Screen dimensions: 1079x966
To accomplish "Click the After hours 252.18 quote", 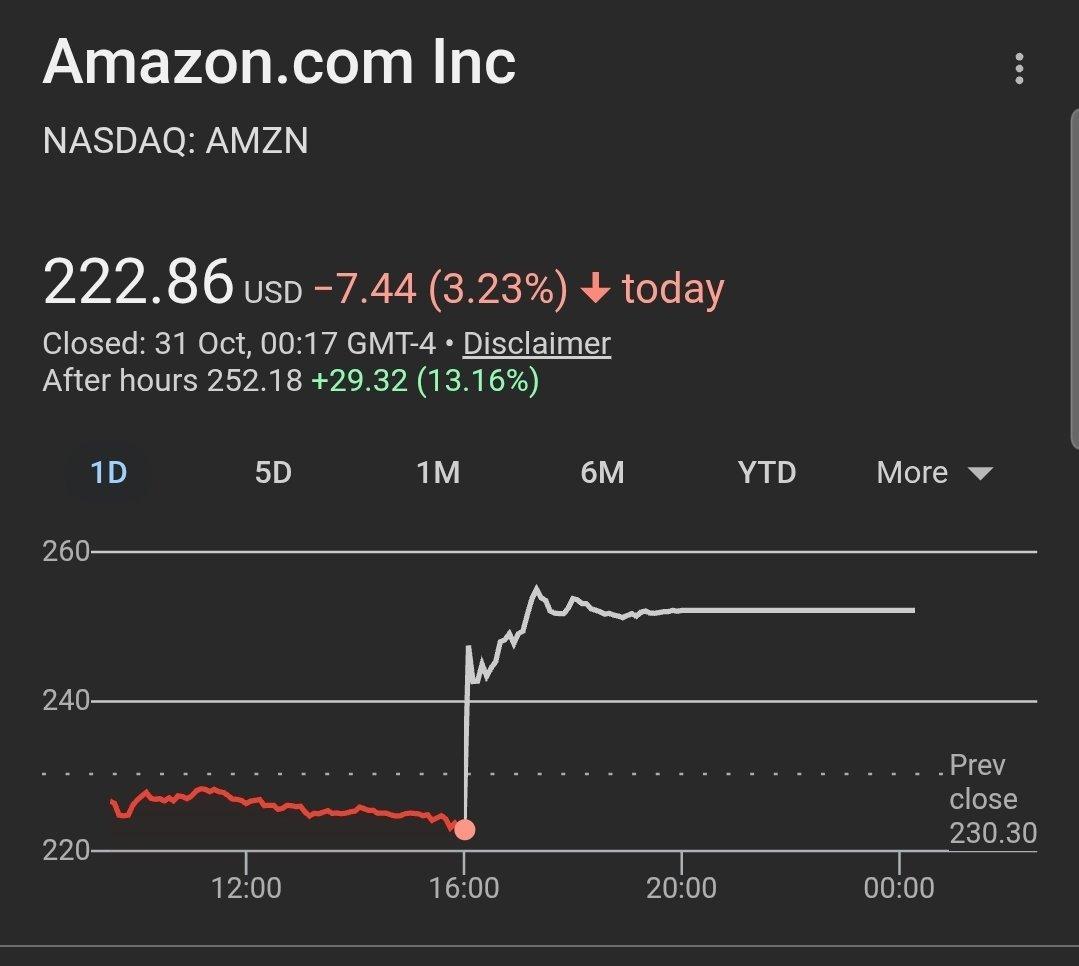I will tap(172, 381).
